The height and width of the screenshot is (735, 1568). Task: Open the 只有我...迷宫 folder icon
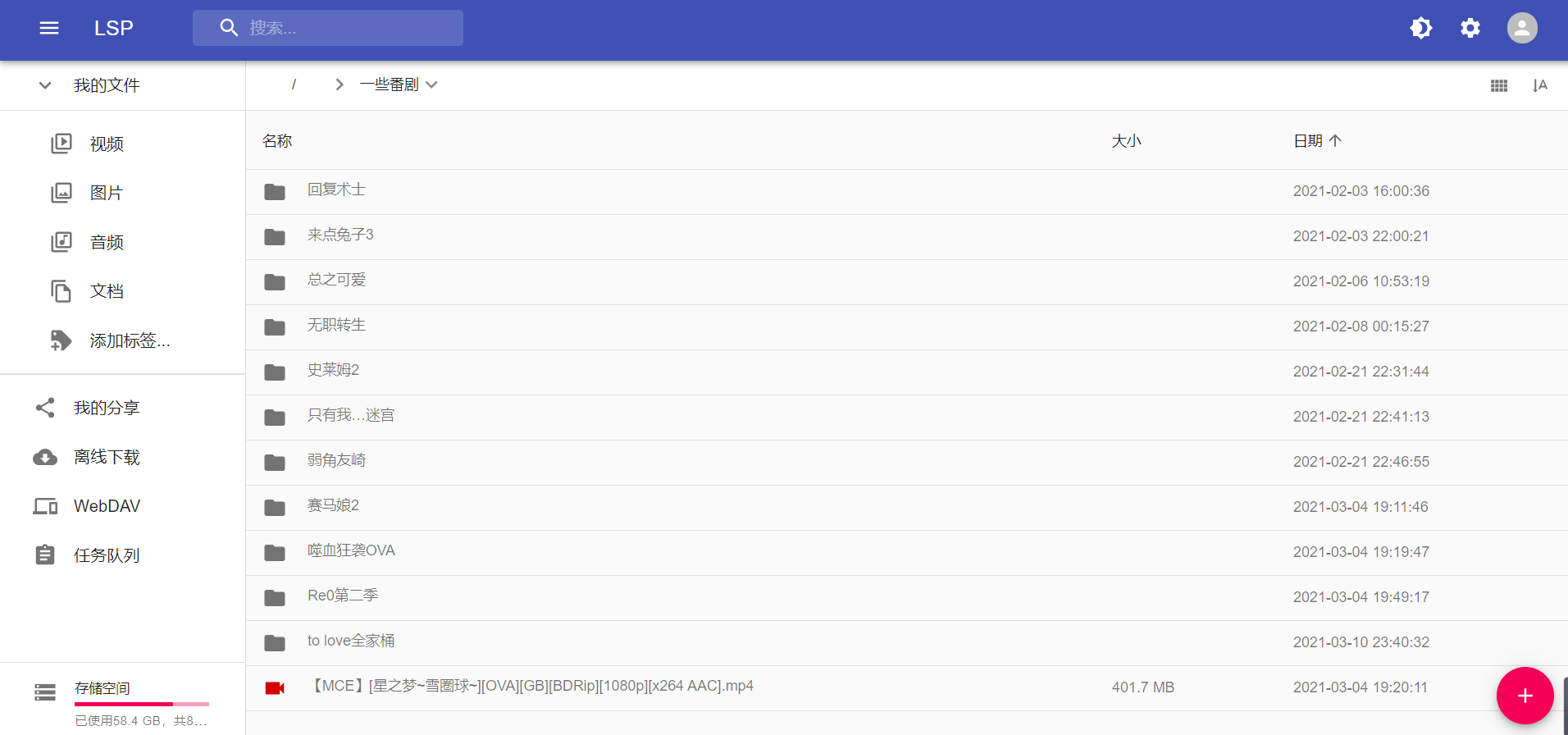275,418
